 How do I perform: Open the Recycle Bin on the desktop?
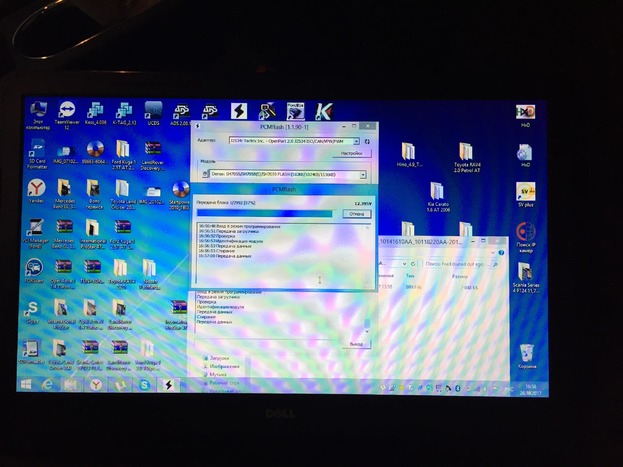point(526,349)
